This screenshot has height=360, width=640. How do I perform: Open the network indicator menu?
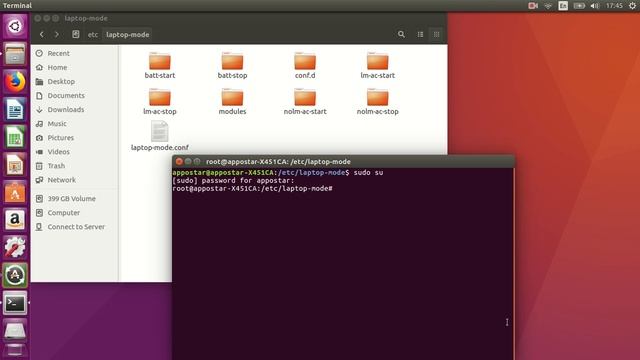548,6
